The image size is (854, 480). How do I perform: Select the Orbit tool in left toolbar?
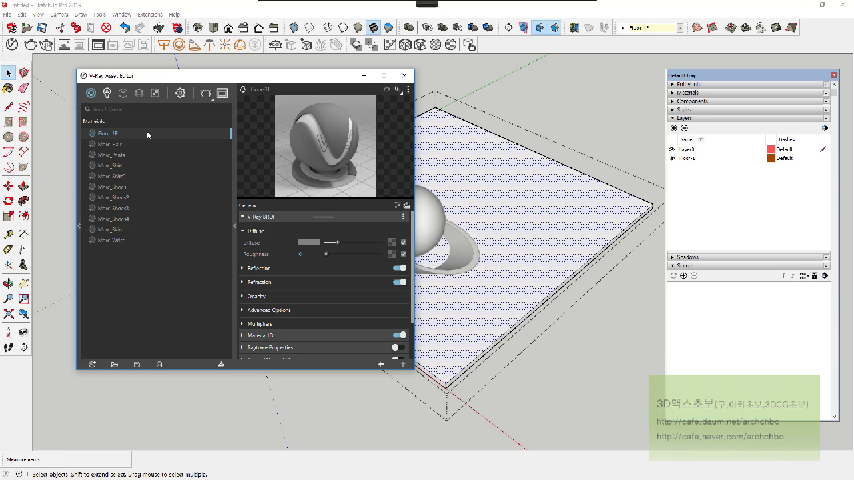(x=8, y=283)
